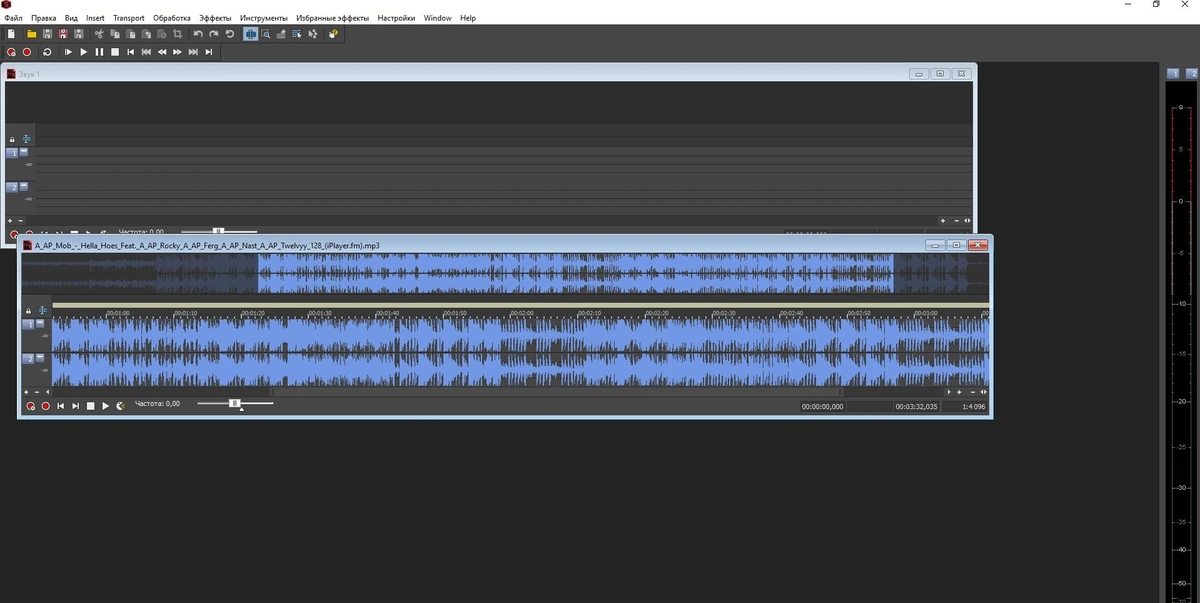Maximize the Звук 1 window

tap(940, 73)
